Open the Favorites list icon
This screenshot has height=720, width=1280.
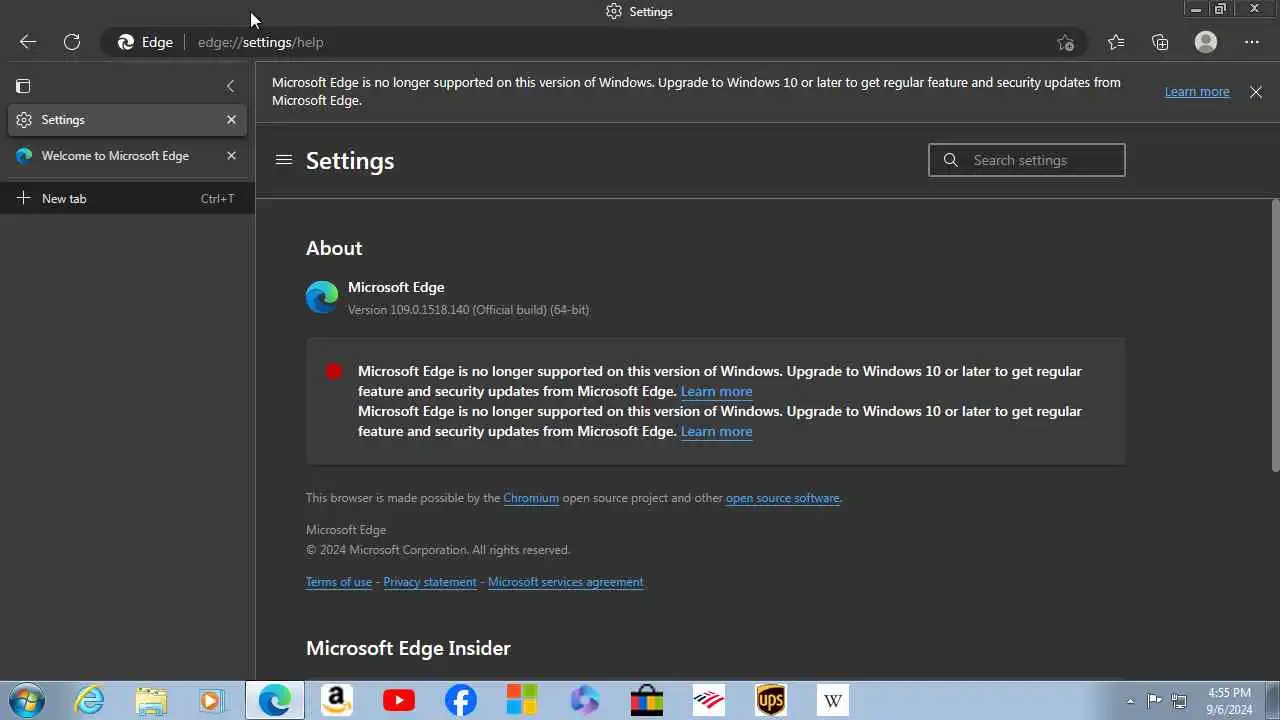(1116, 42)
